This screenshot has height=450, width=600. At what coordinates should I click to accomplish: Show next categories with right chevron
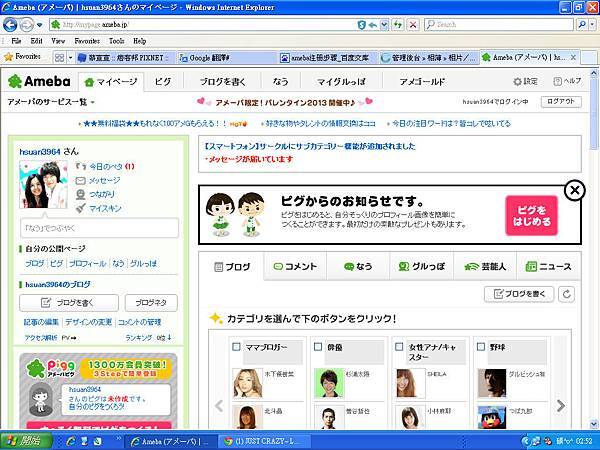[x=561, y=406]
